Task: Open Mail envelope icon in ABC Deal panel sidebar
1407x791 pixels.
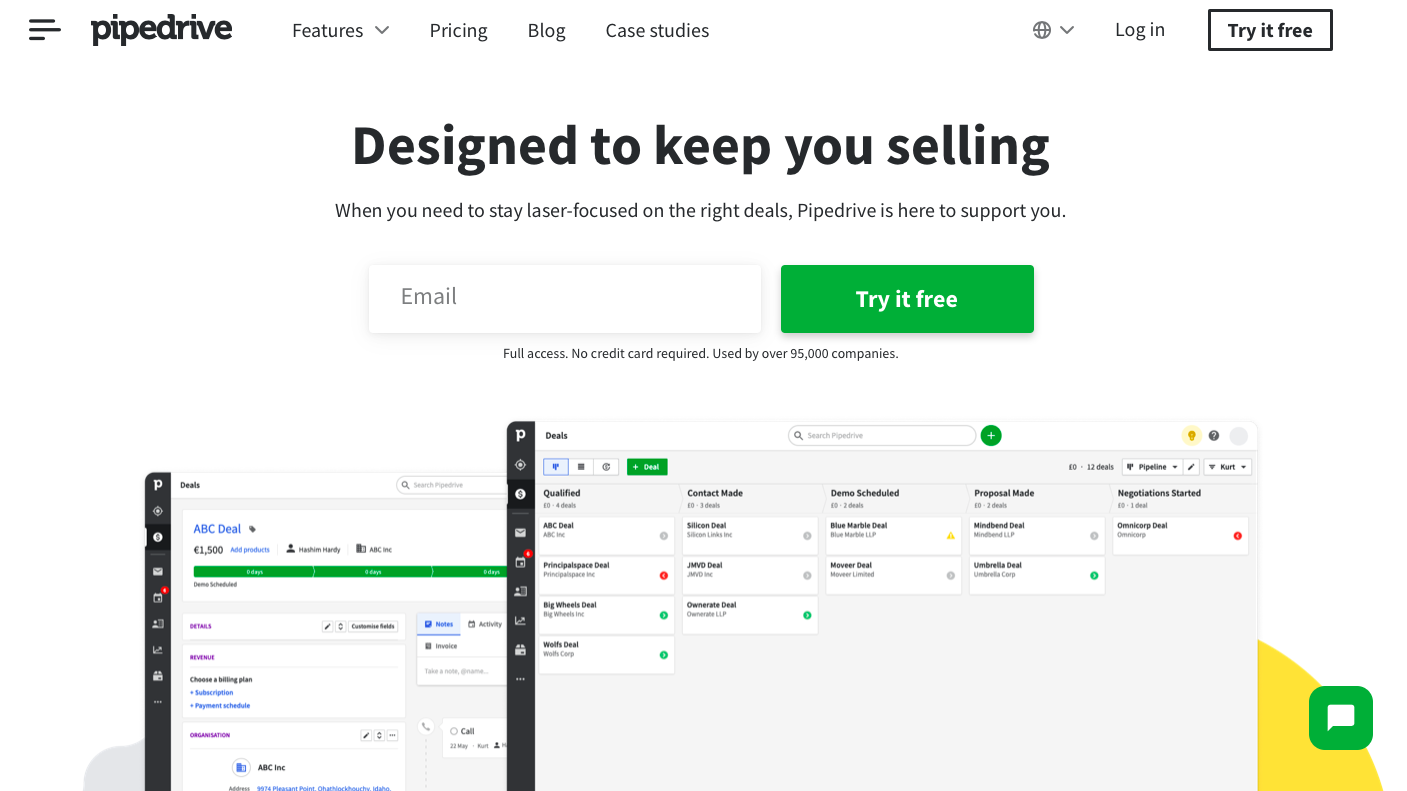Action: click(x=158, y=571)
